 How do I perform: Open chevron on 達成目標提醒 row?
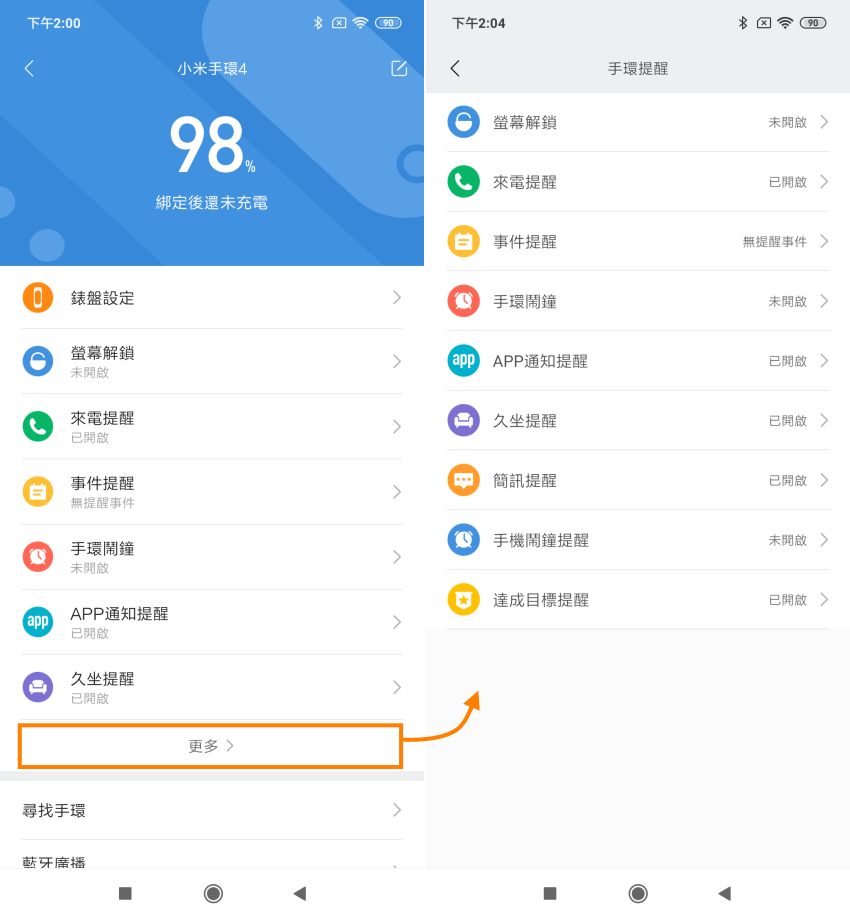click(824, 600)
